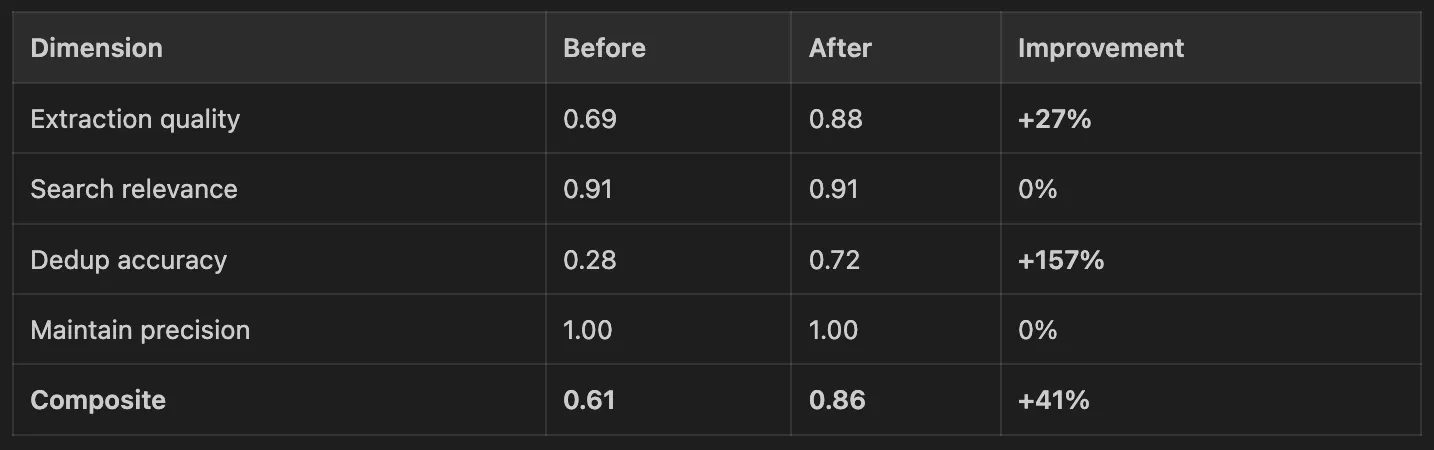Click the 0.28 Dedup accuracy Before cell
Image resolution: width=1434 pixels, height=450 pixels.
coord(590,260)
